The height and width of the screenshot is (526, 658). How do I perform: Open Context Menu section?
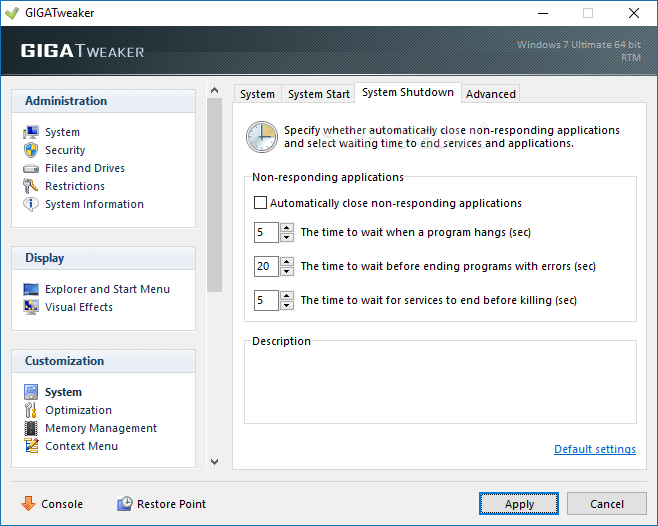81,446
